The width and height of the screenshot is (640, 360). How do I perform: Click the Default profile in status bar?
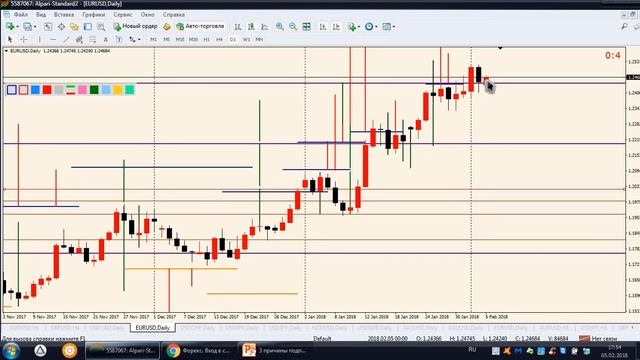click(x=322, y=338)
